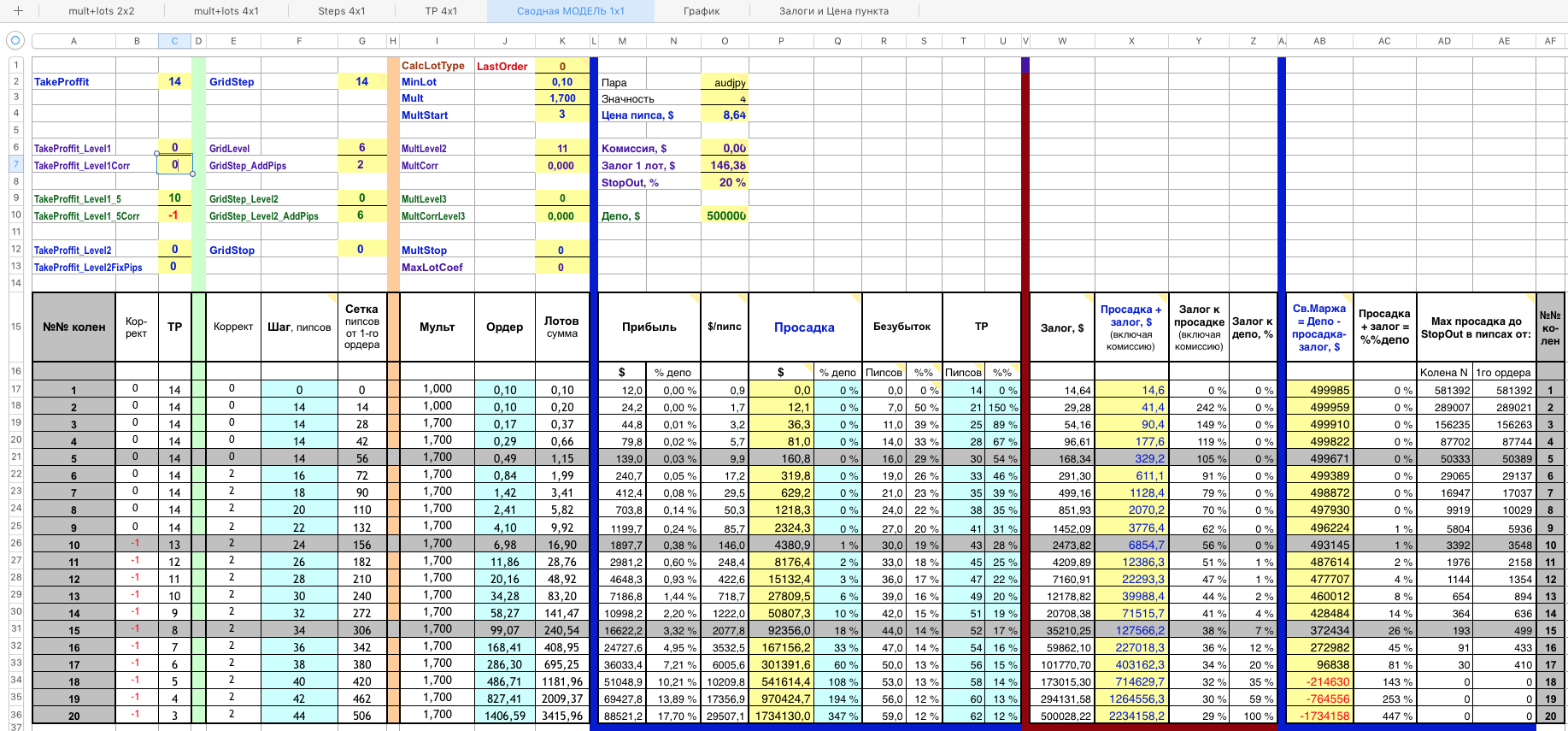
Task: Select the negative margin cell -1734158
Action: coord(1319,716)
